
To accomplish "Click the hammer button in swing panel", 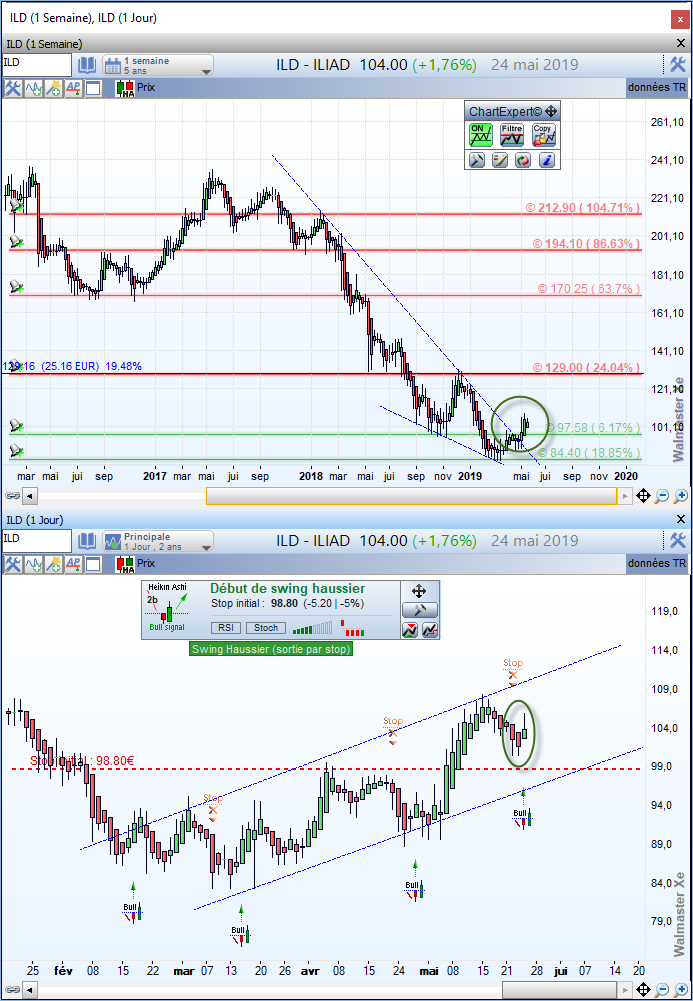I will click(x=419, y=610).
